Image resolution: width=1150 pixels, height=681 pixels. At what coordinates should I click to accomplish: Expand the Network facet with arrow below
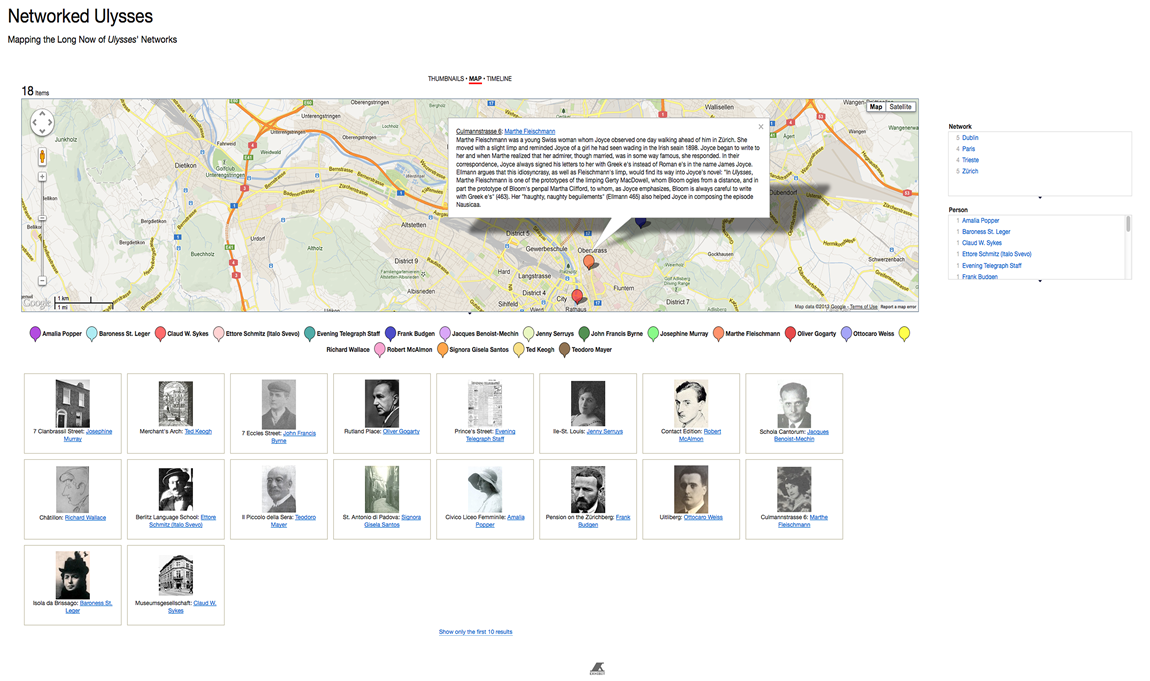1040,198
